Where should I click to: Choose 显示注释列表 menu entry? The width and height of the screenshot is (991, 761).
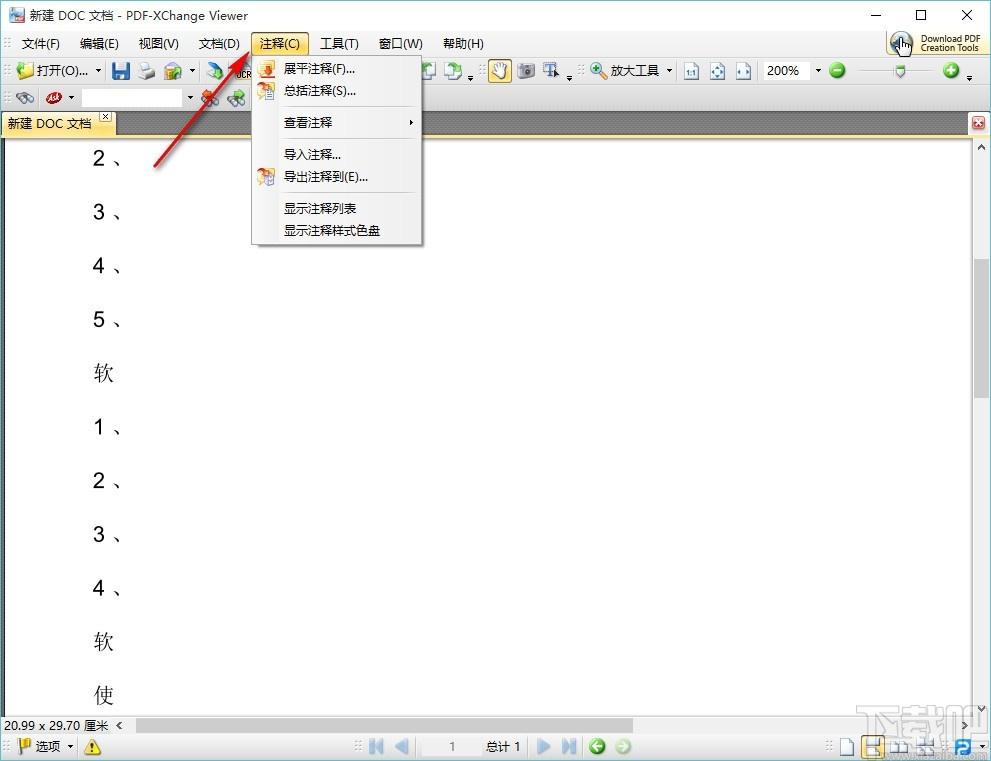coord(337,209)
